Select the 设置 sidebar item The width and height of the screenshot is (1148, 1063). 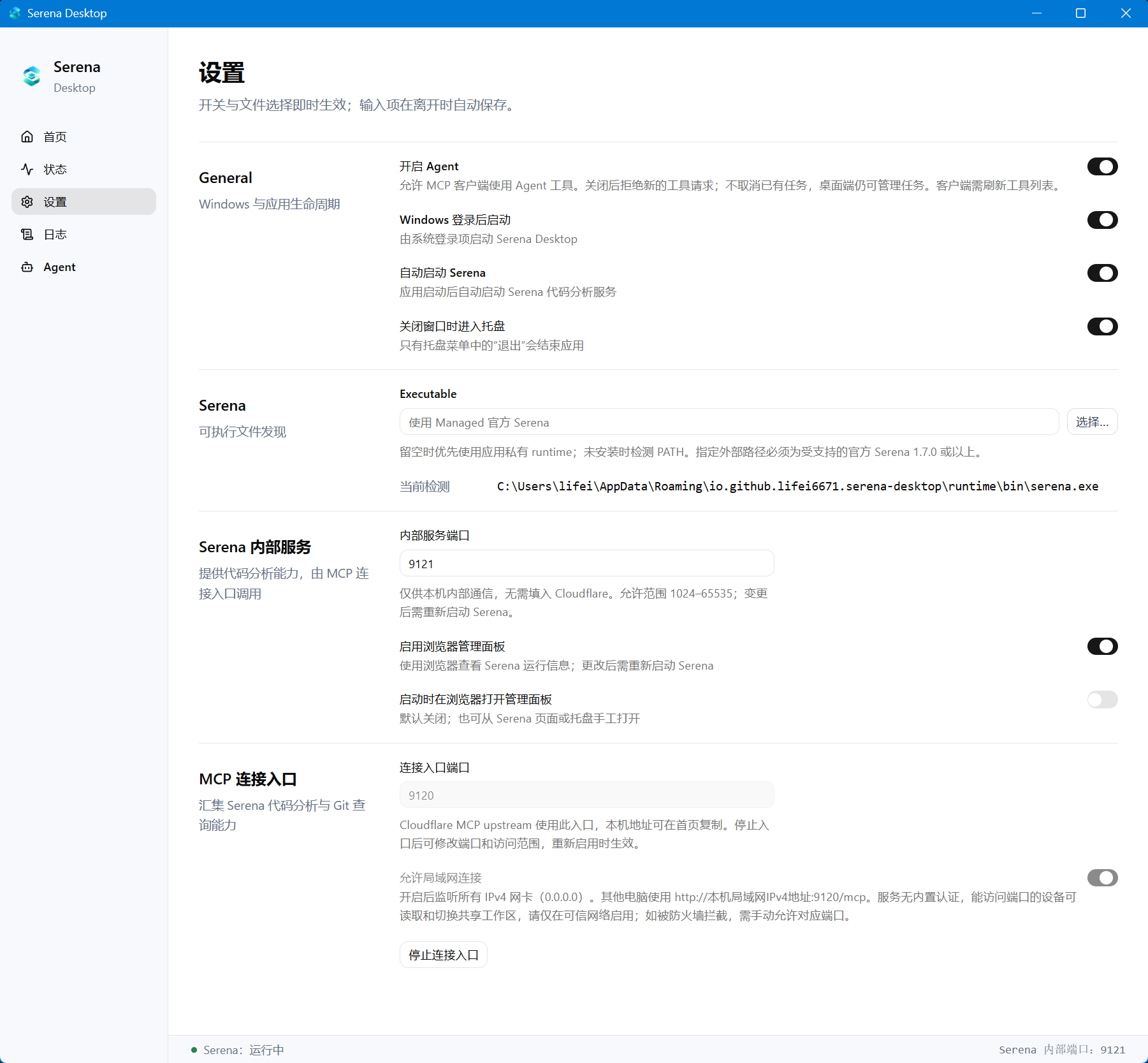click(84, 202)
